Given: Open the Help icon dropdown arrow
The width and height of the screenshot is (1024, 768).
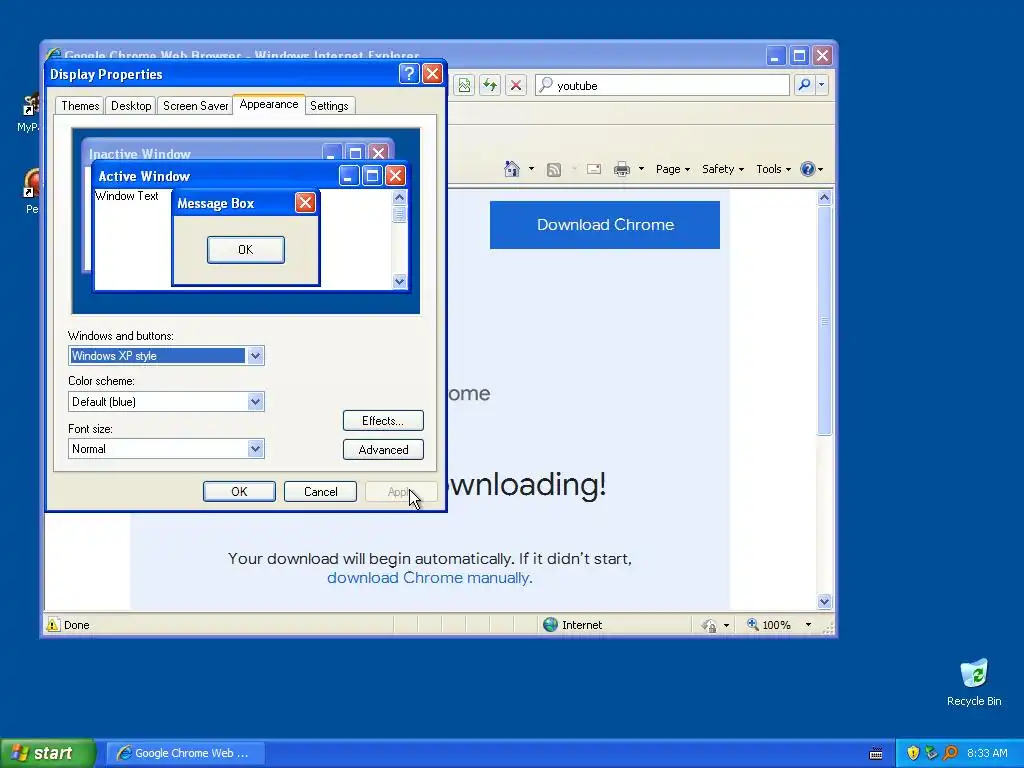Looking at the screenshot, I should click(x=820, y=169).
